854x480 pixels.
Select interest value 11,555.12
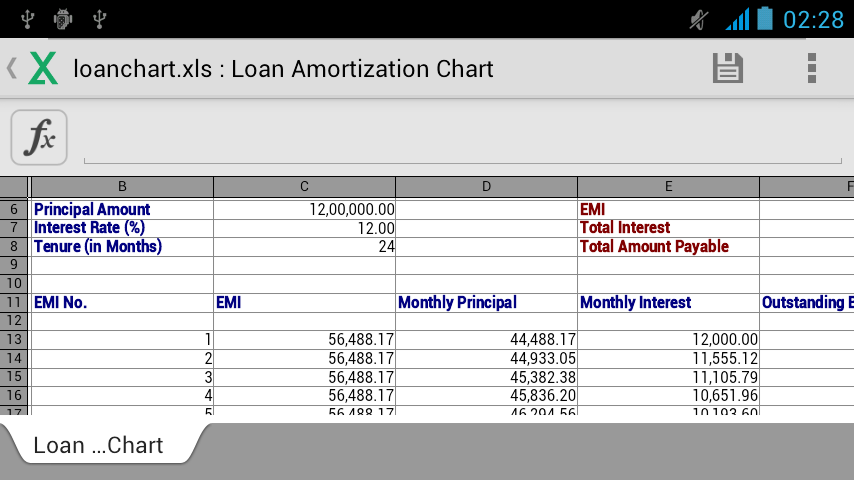tap(668, 359)
